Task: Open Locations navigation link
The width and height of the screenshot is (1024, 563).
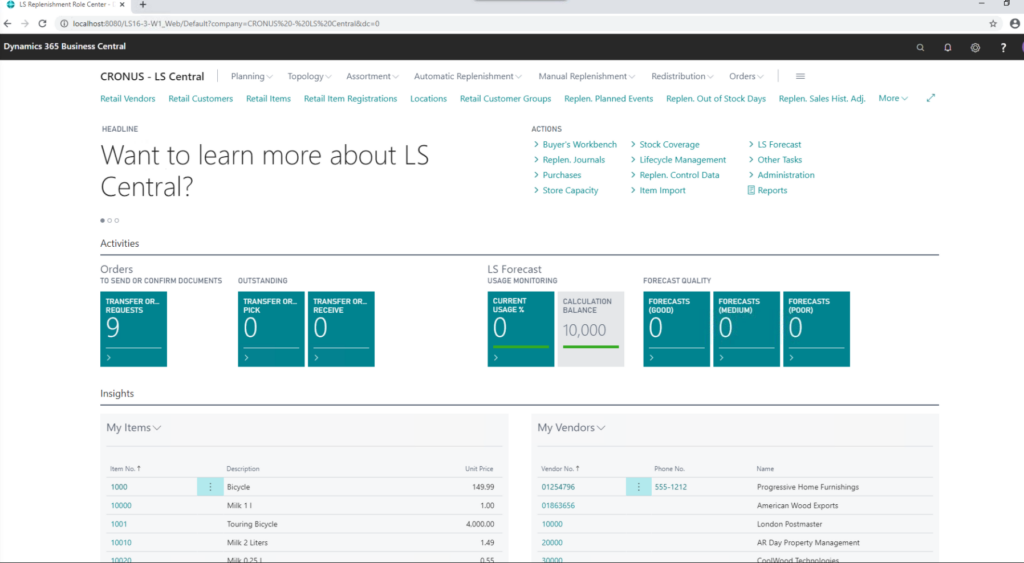Action: [x=428, y=99]
